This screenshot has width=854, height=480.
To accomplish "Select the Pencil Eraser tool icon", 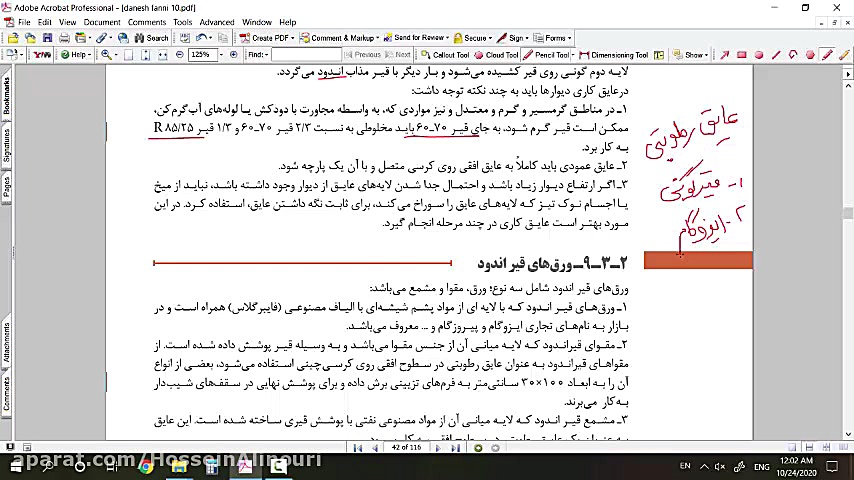I will [x=844, y=54].
